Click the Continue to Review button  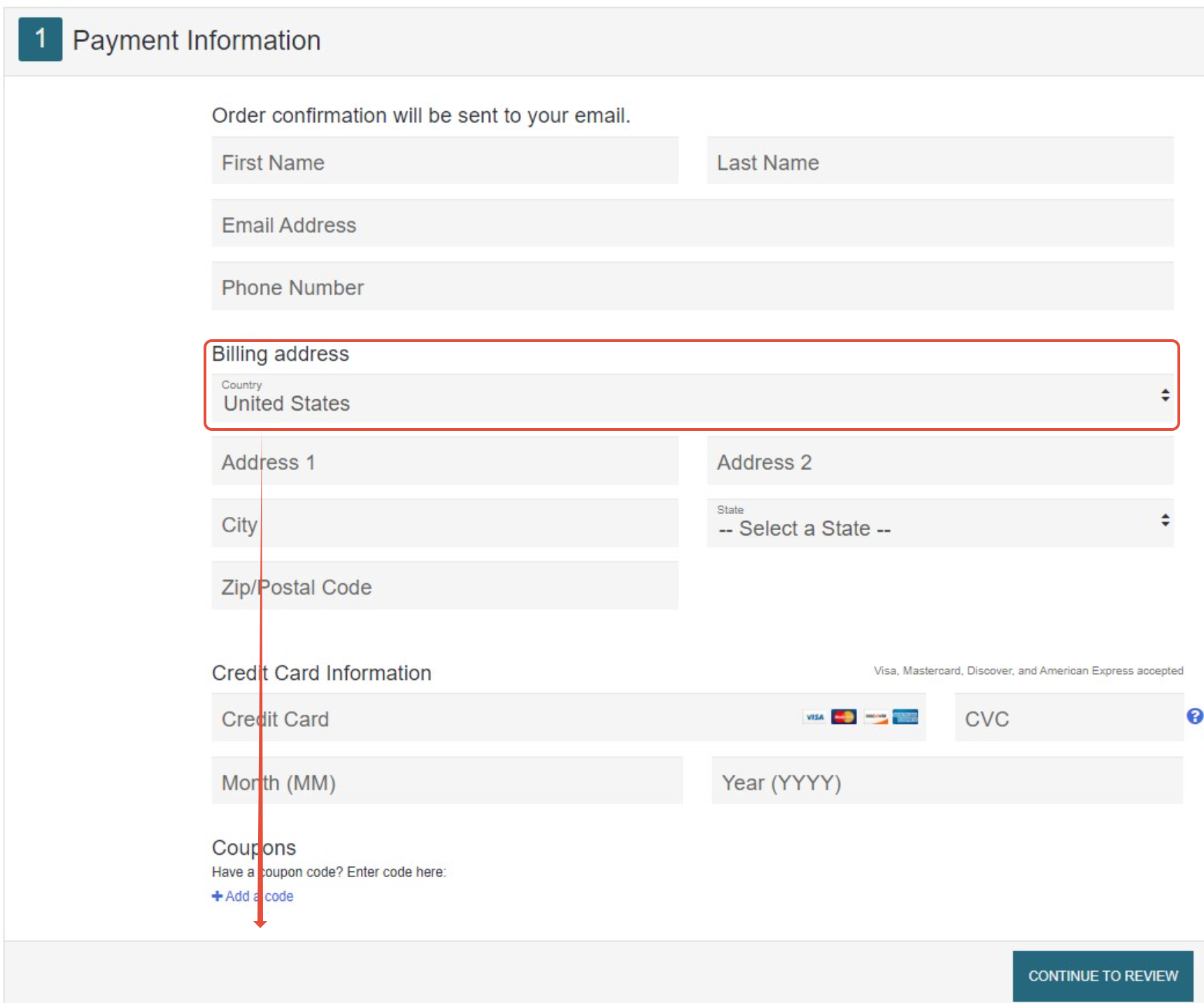1103,976
